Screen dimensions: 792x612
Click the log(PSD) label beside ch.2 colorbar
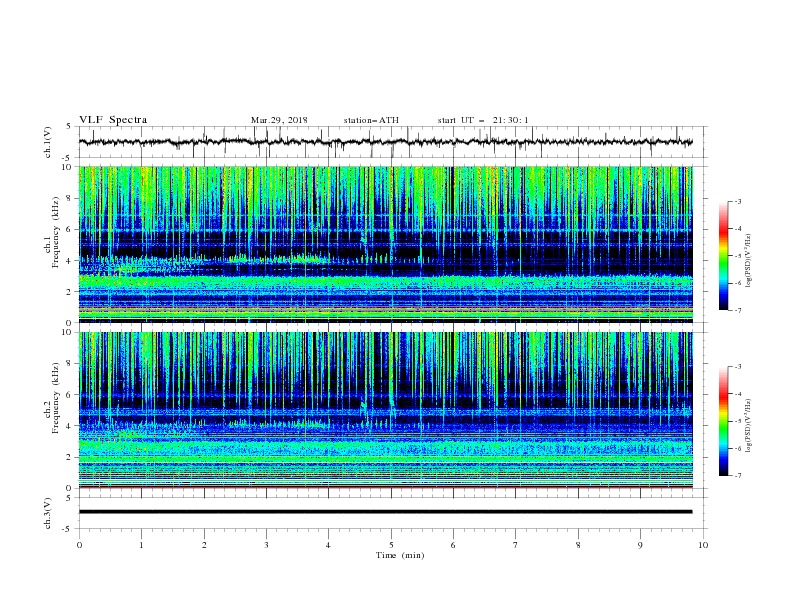pyautogui.click(x=750, y=426)
